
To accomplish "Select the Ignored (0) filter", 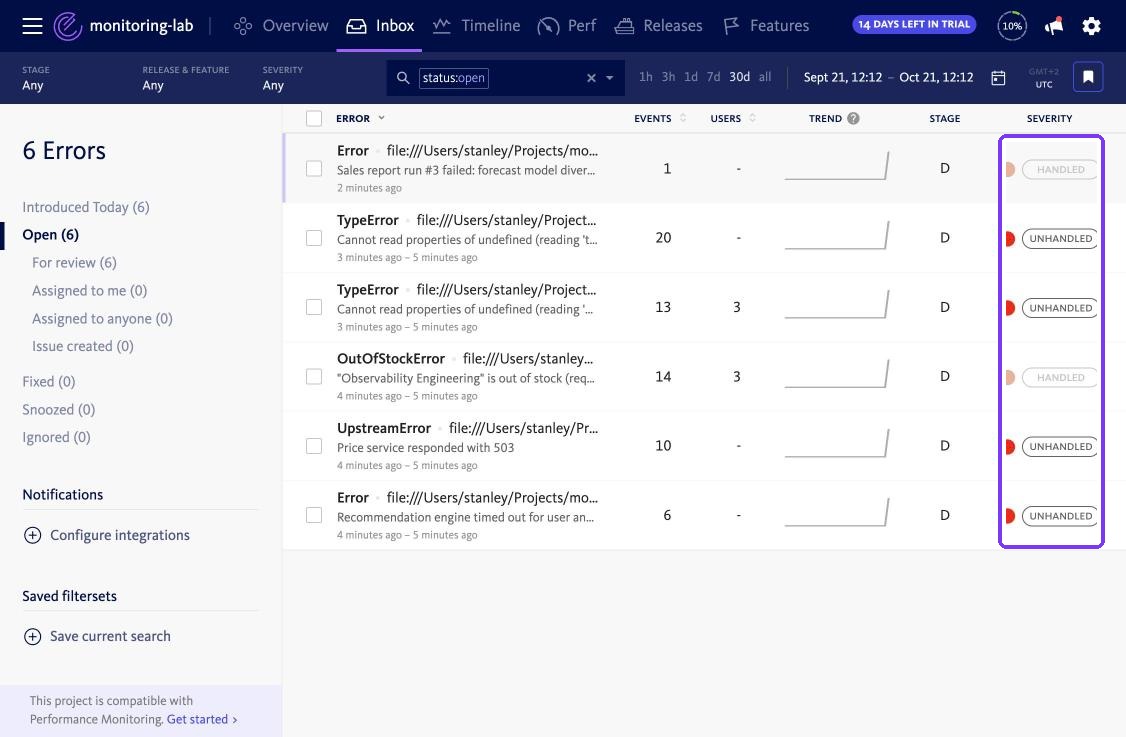I will (56, 437).
